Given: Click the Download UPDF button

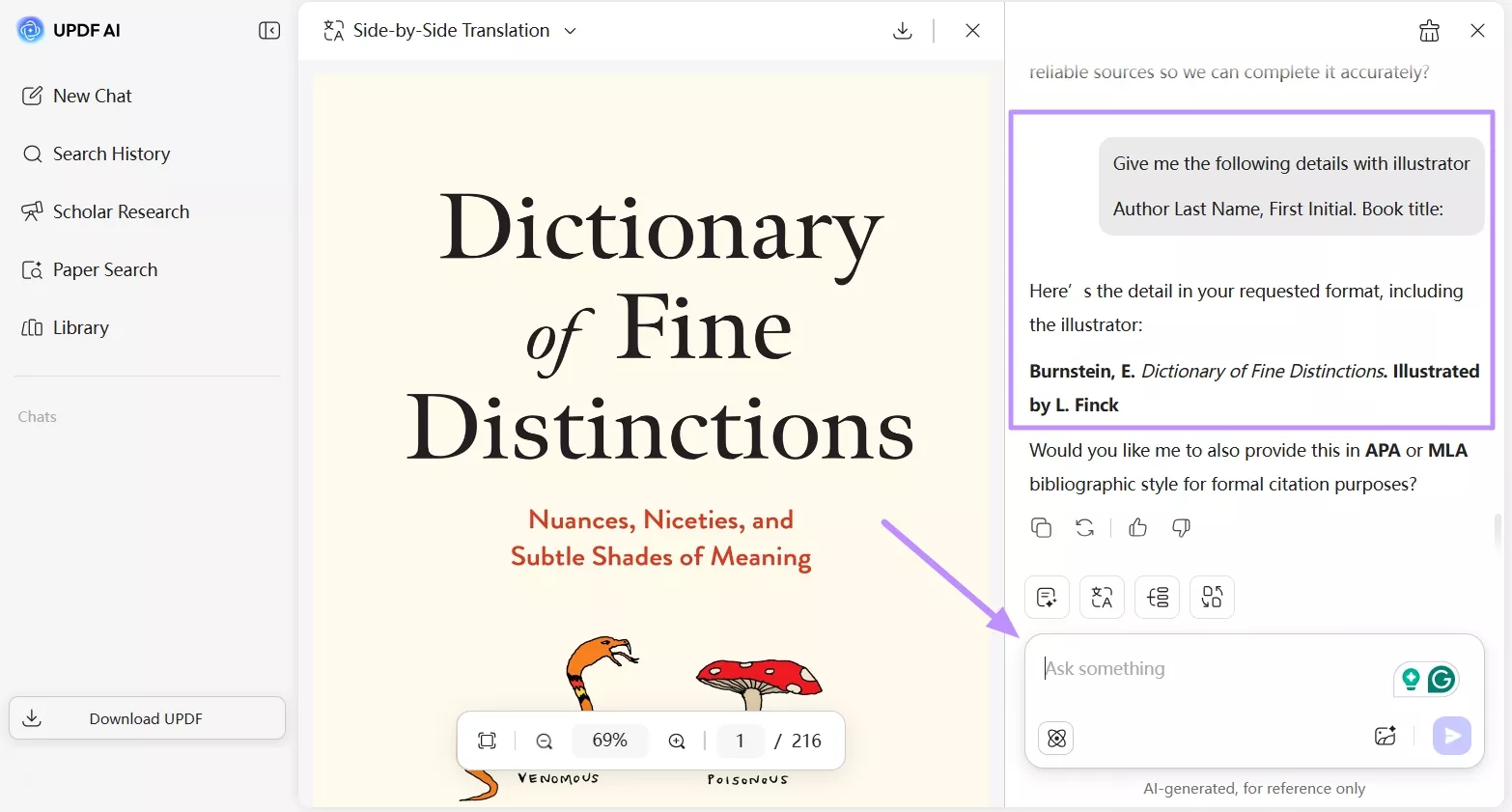Looking at the screenshot, I should [x=147, y=718].
